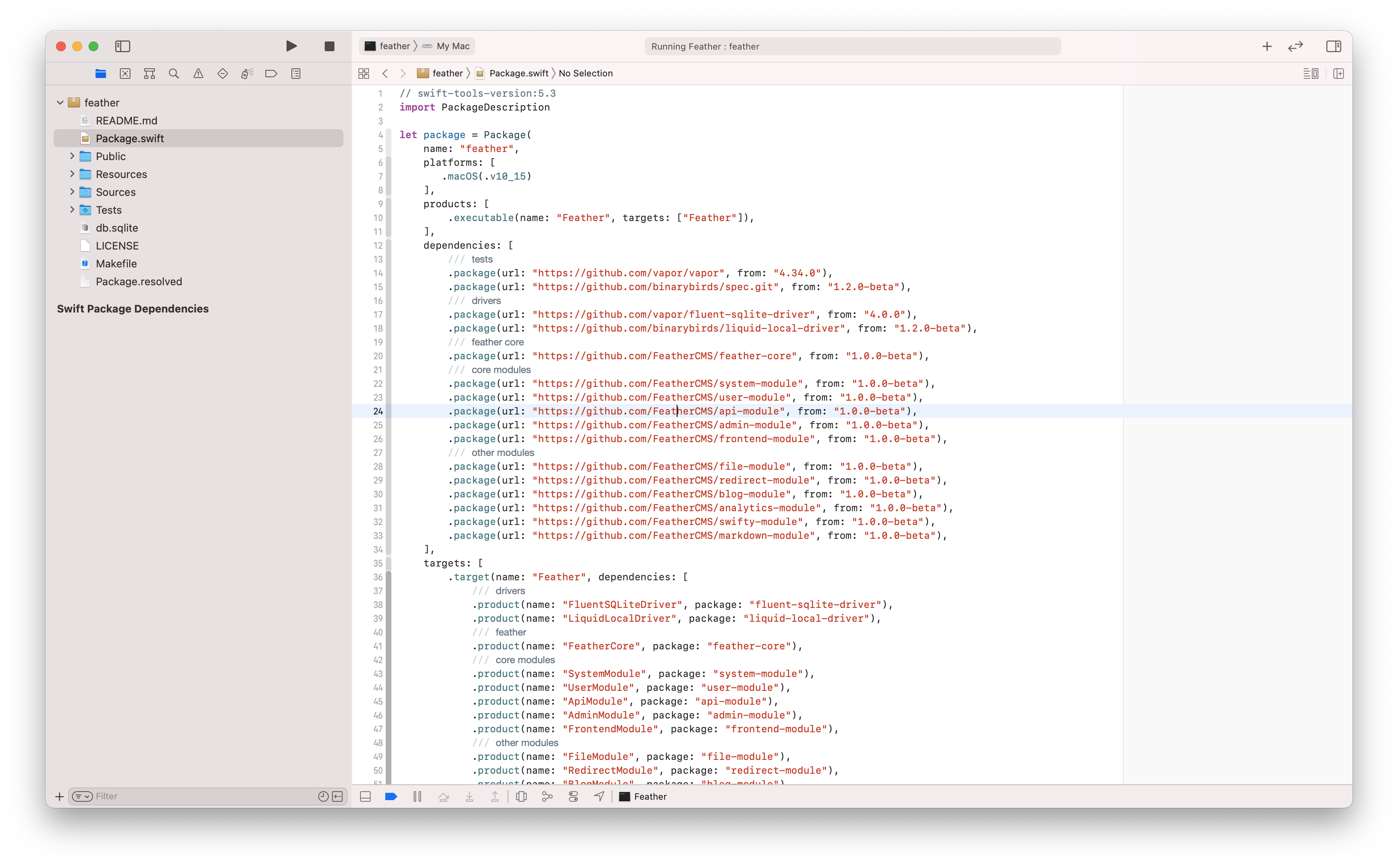
Task: Stop the running Feather process
Action: coord(330,46)
